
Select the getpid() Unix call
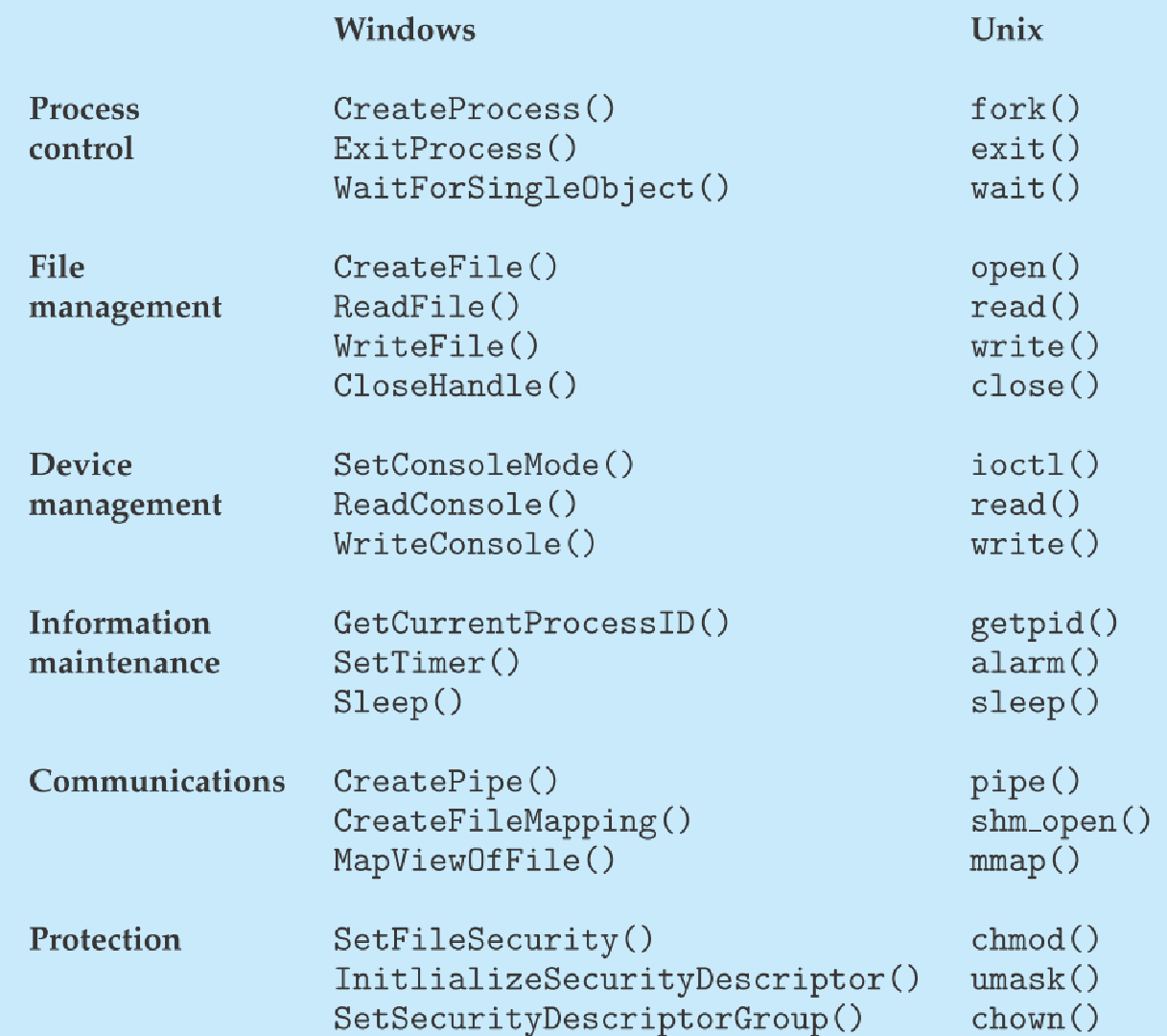[x=1044, y=624]
